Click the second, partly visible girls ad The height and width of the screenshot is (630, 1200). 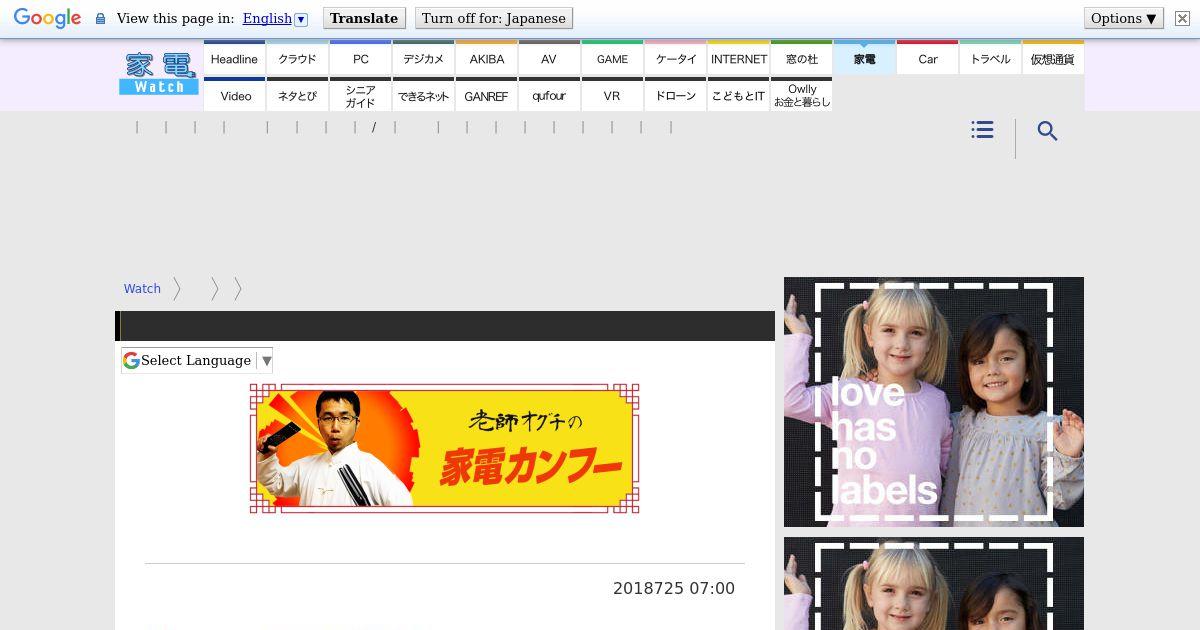tap(934, 583)
